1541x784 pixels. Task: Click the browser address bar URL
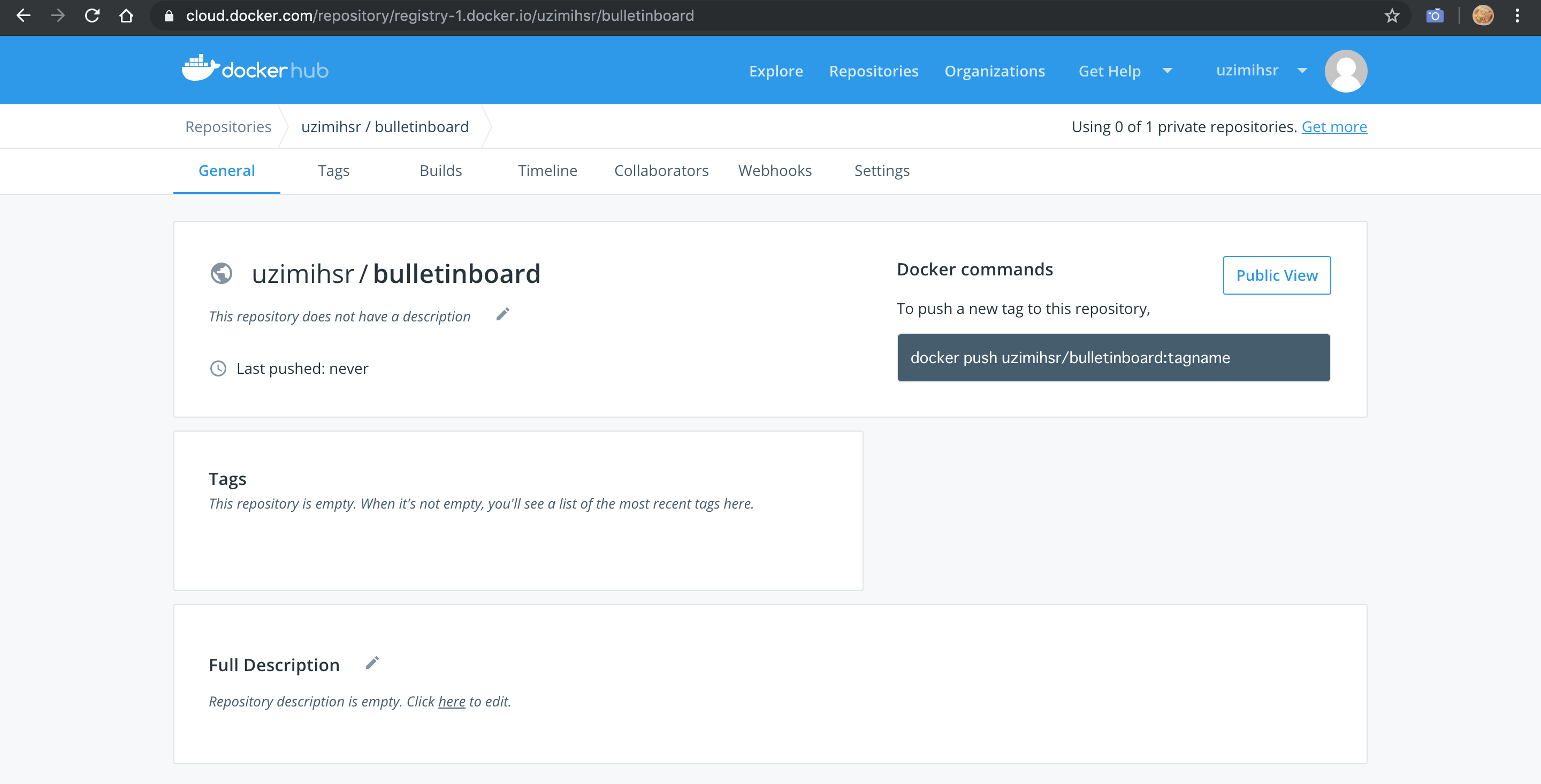[x=440, y=16]
